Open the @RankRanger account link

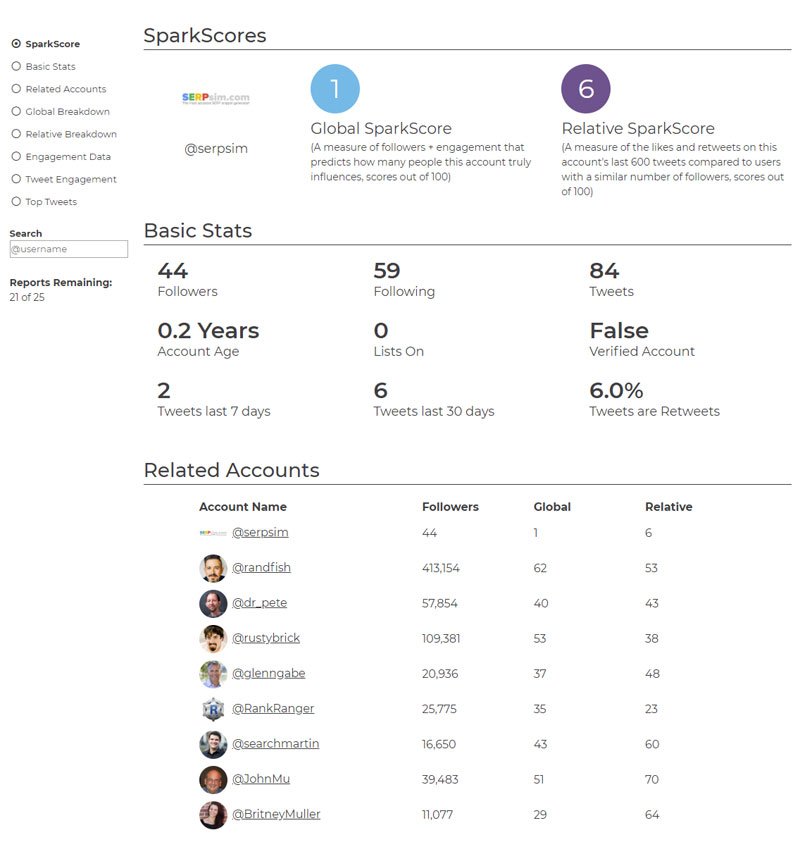273,709
